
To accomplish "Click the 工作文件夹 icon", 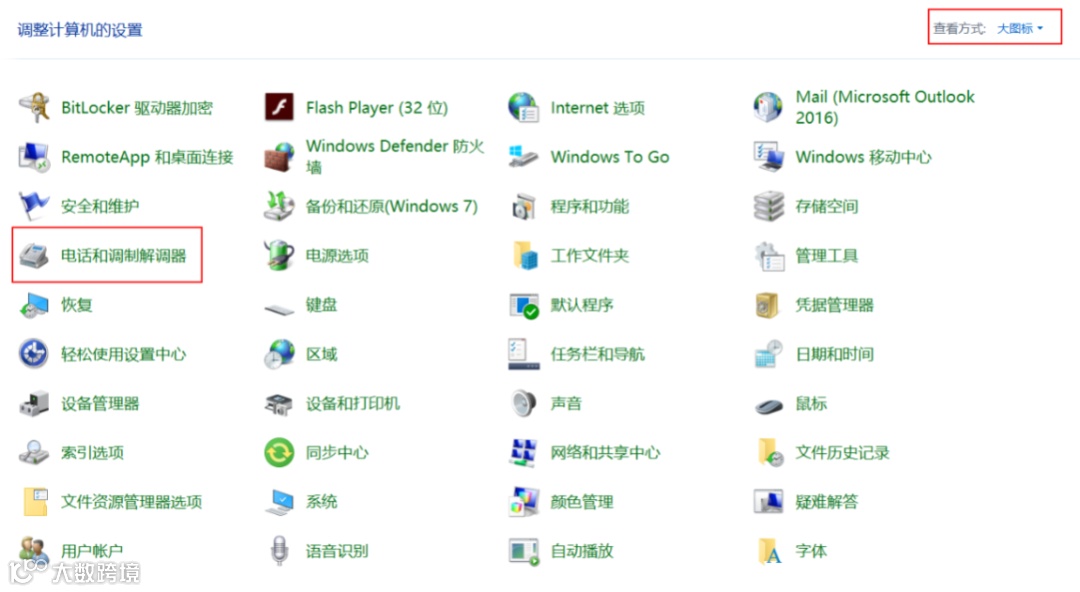I will pos(525,256).
